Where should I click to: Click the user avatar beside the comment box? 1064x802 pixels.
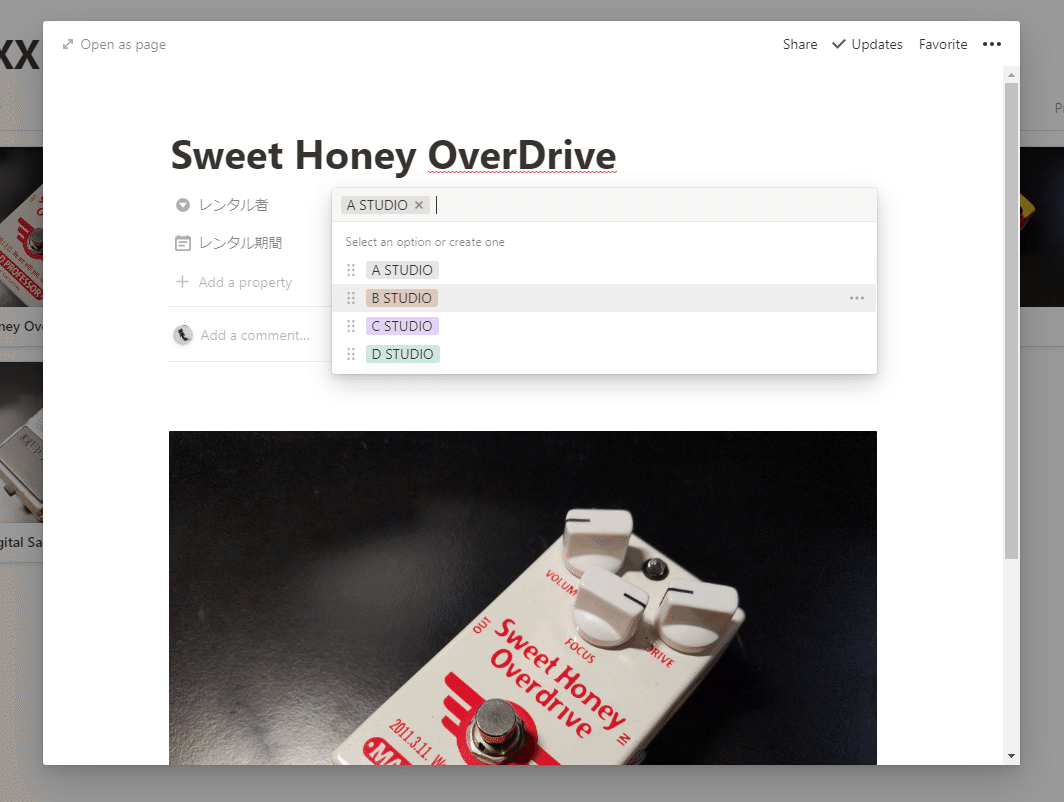click(183, 335)
